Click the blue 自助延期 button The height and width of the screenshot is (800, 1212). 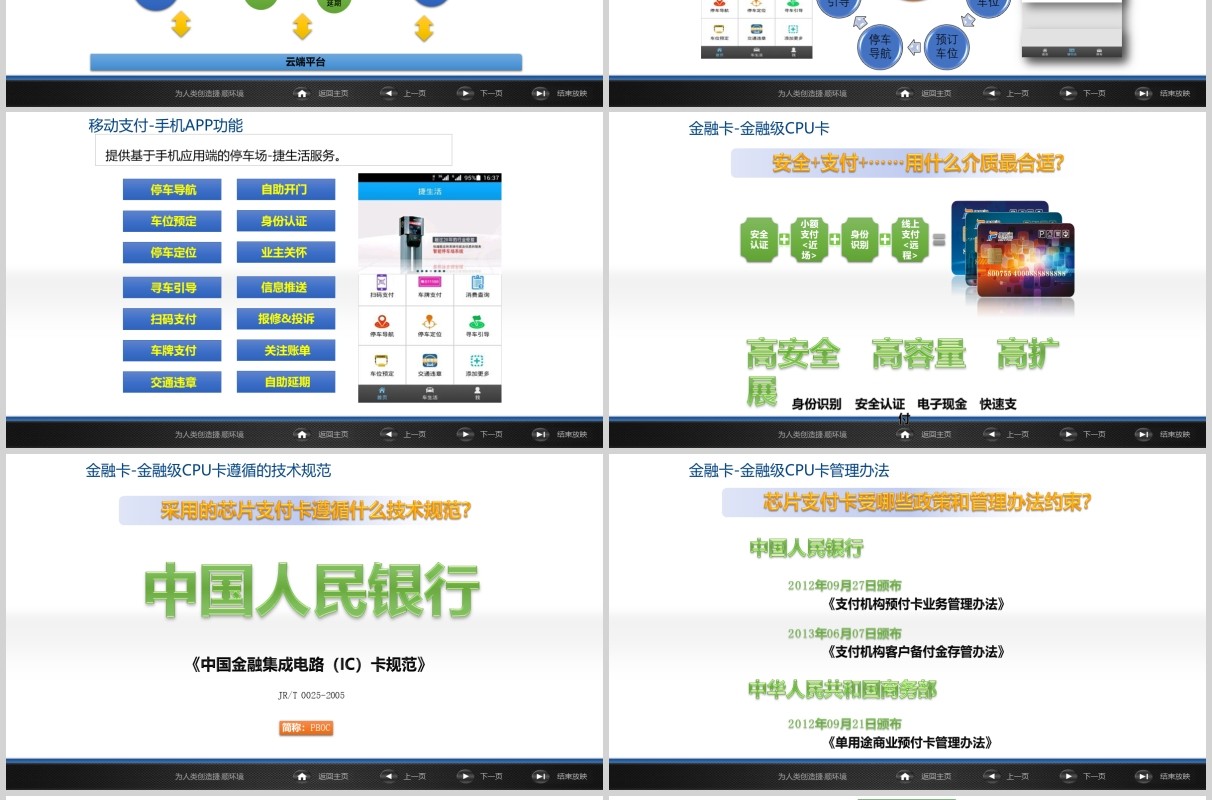coord(285,382)
